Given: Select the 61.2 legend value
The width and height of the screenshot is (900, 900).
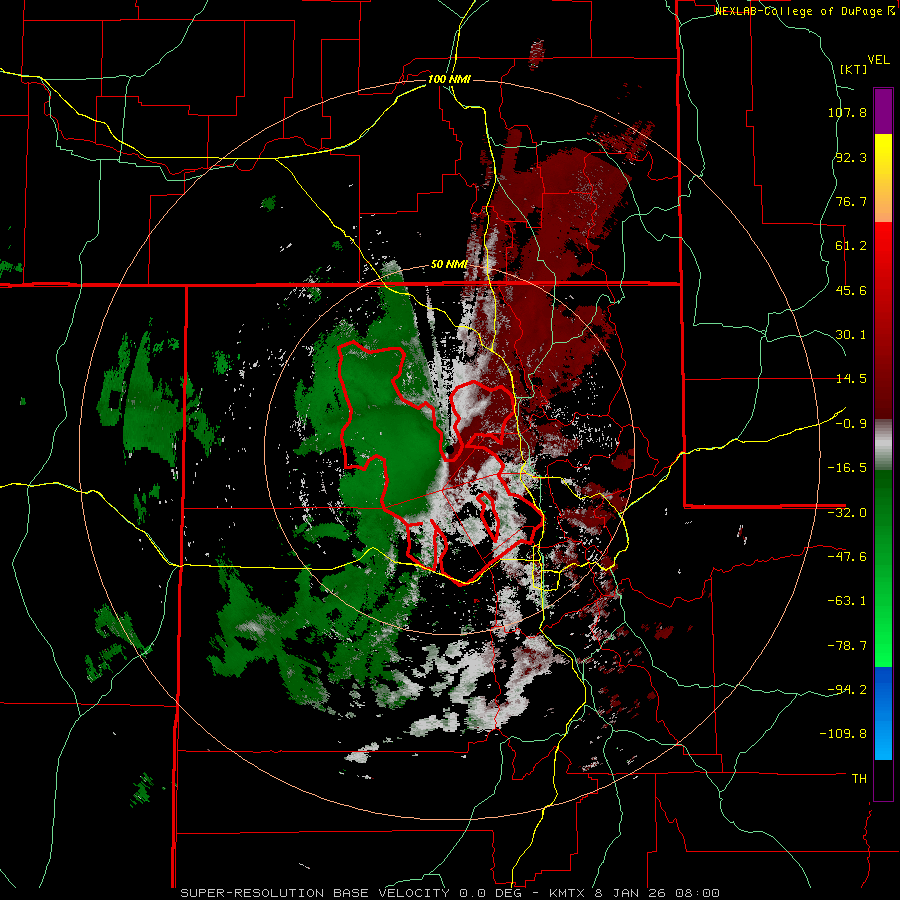Looking at the screenshot, I should [851, 246].
